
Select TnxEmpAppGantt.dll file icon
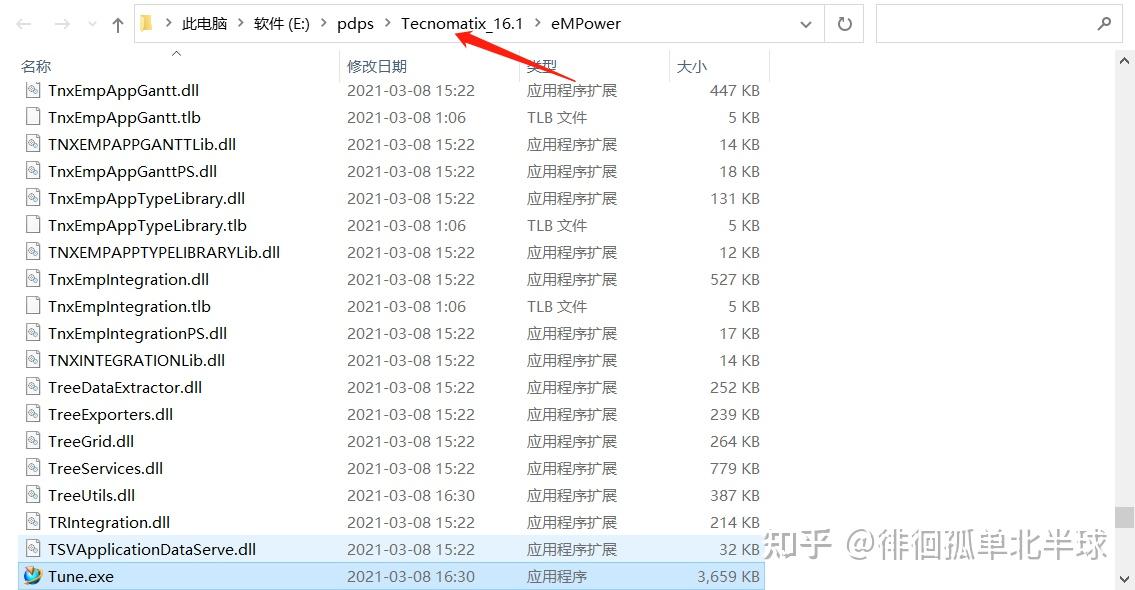pos(33,90)
